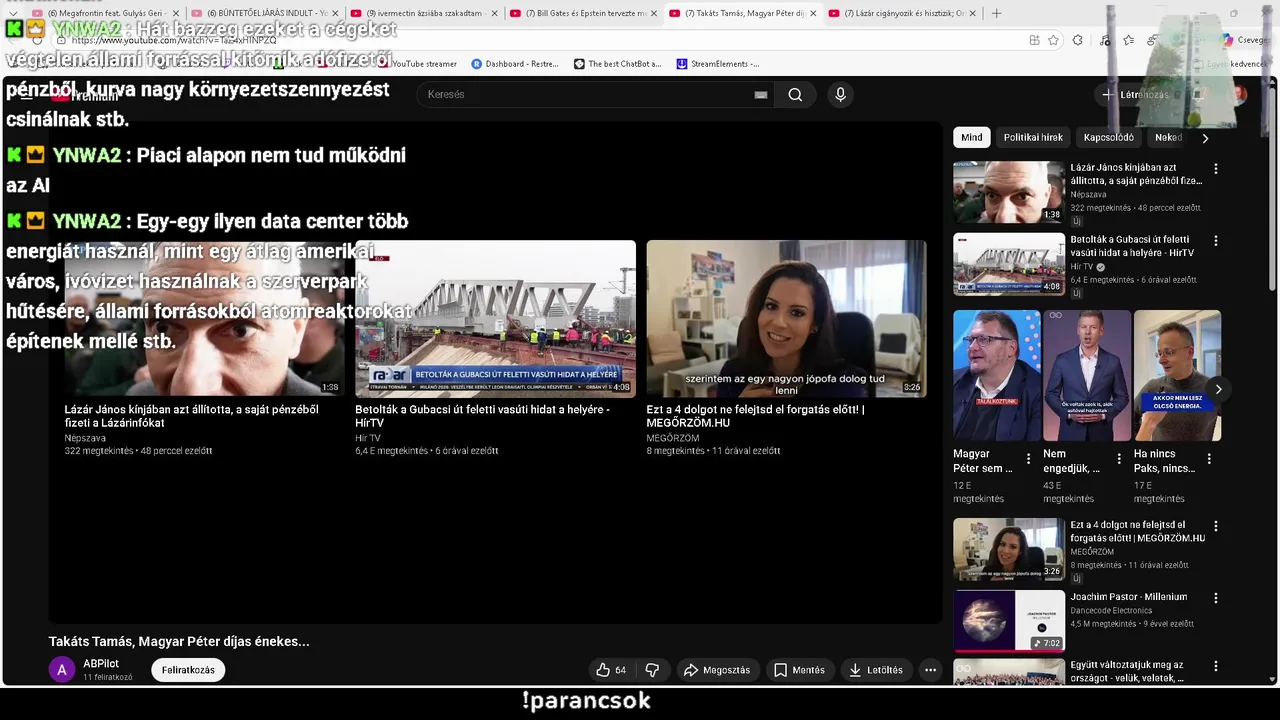Viewport: 1280px width, 720px height.
Task: Open options for Együtt változtatjuk meg video
Action: tap(1216, 666)
